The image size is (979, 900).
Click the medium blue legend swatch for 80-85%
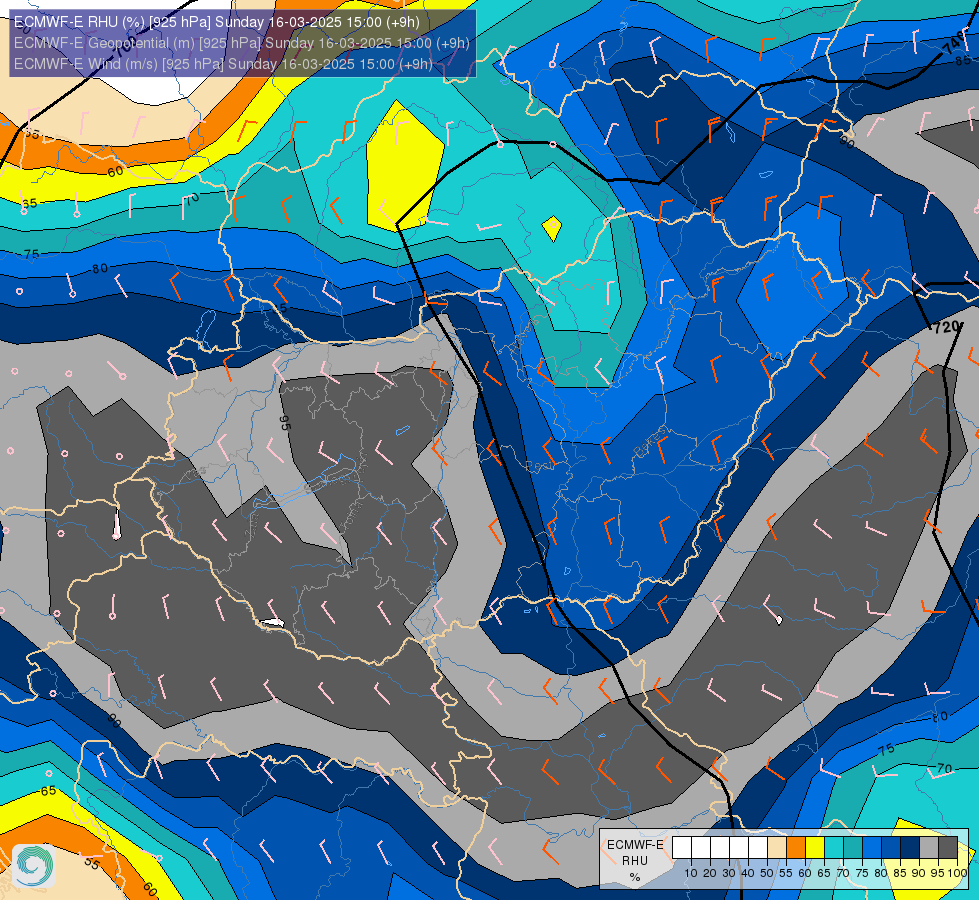click(x=891, y=848)
